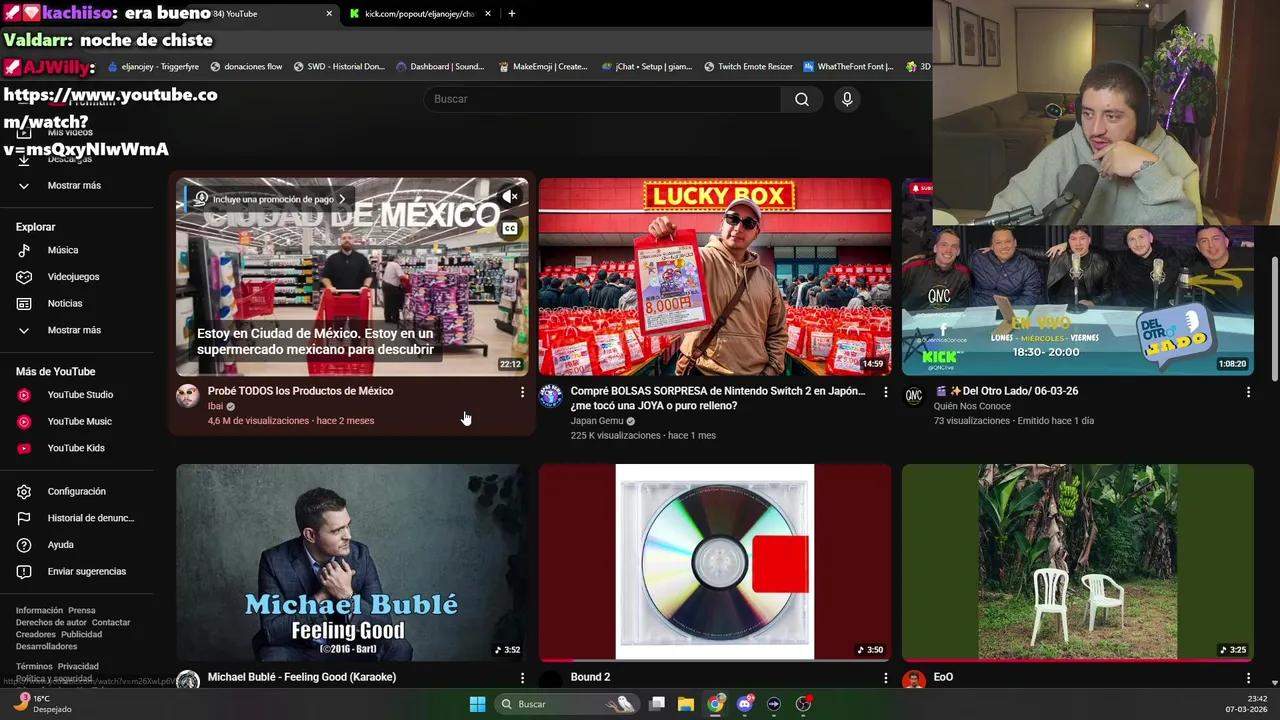Click the search magnifier button
The height and width of the screenshot is (720, 1280).
click(x=802, y=99)
